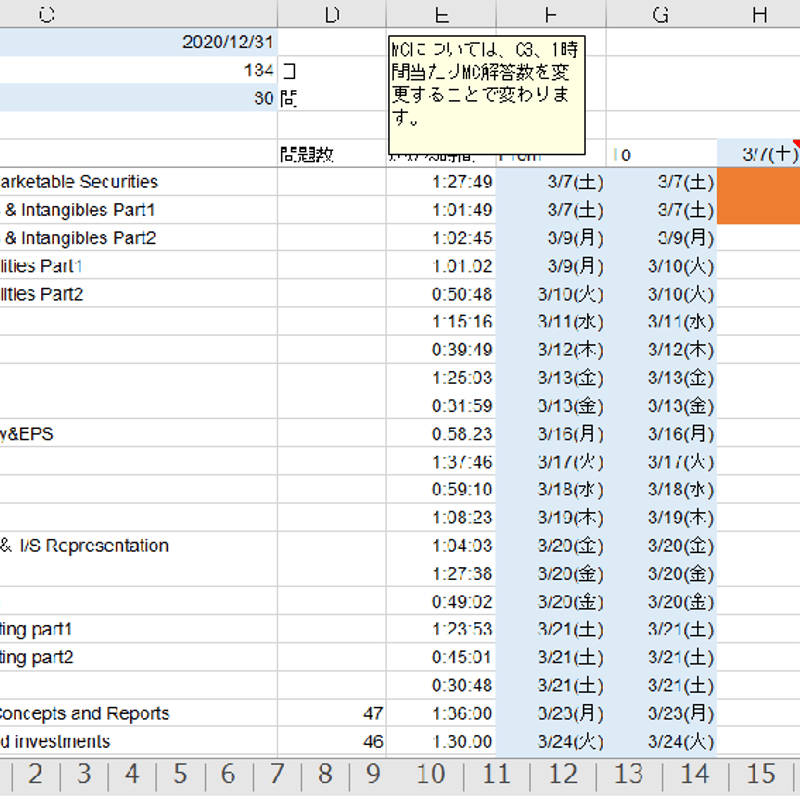Screen dimensions: 800x800
Task: Click the Intangibles Part2 cell
Action: 138,238
